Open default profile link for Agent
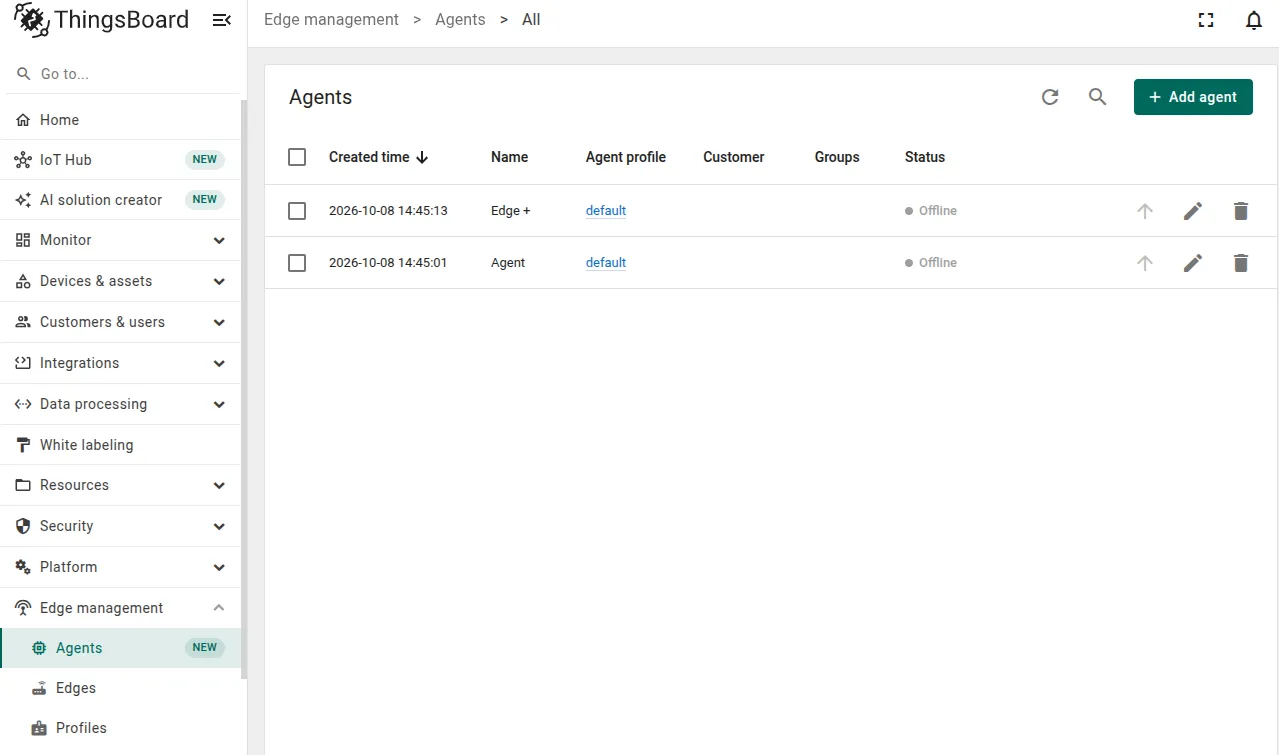Image resolution: width=1279 pixels, height=755 pixels. pyautogui.click(x=606, y=263)
